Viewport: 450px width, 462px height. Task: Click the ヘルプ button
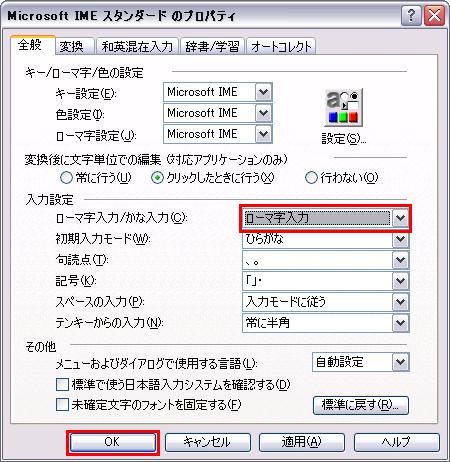(x=397, y=442)
